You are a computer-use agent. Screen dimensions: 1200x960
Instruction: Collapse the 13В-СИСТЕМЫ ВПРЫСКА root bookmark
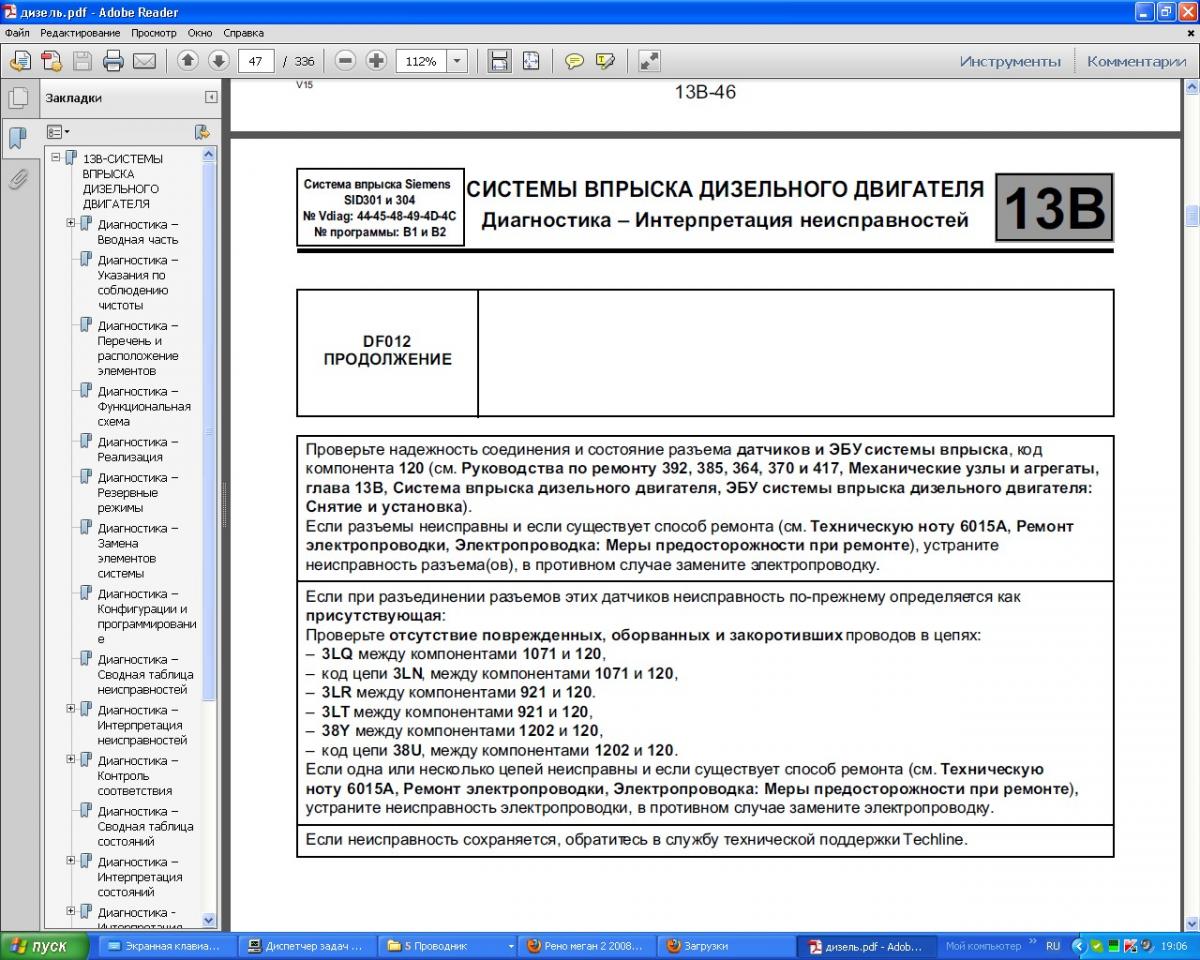(56, 158)
